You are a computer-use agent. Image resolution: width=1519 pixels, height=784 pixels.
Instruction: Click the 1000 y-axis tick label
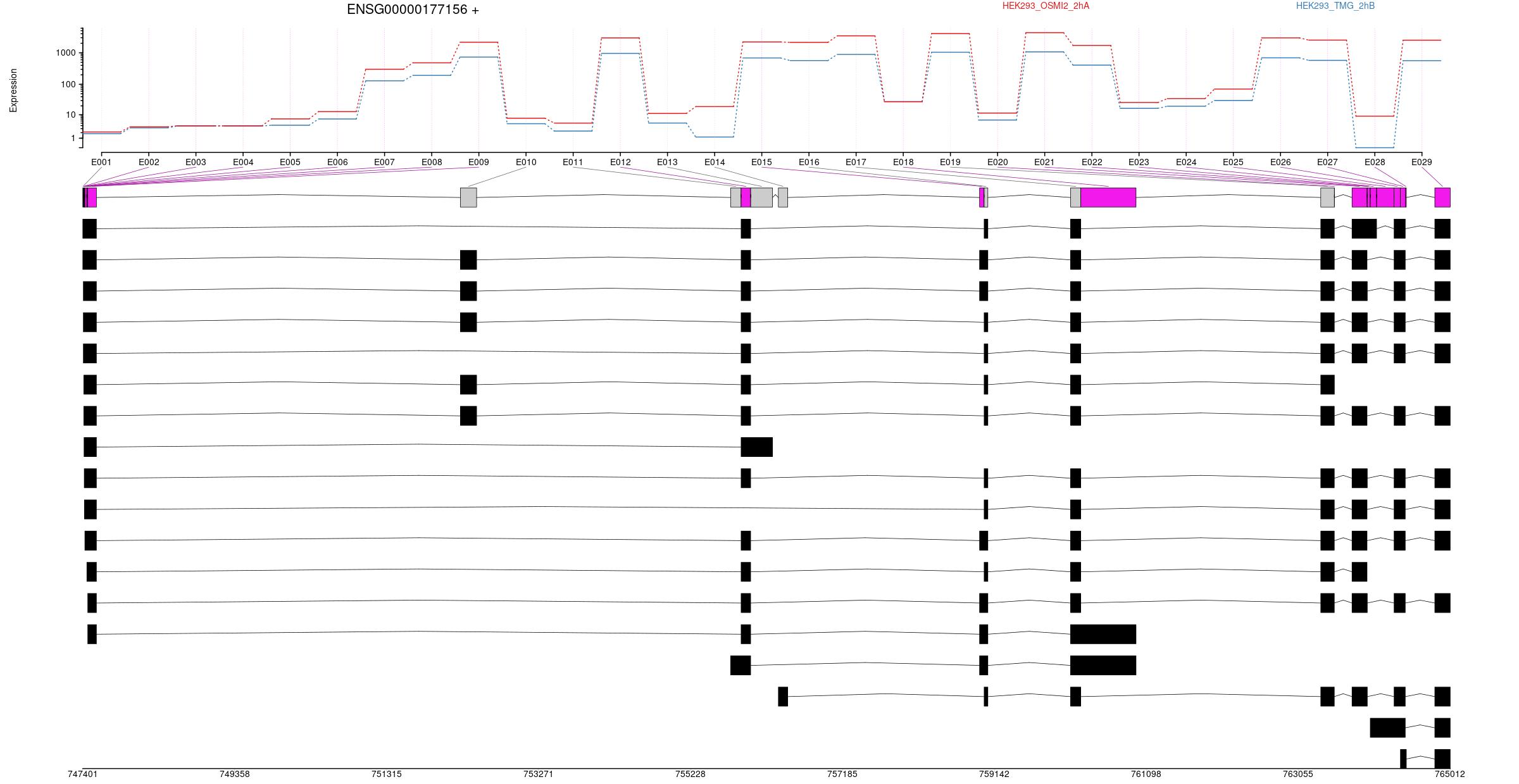click(66, 53)
